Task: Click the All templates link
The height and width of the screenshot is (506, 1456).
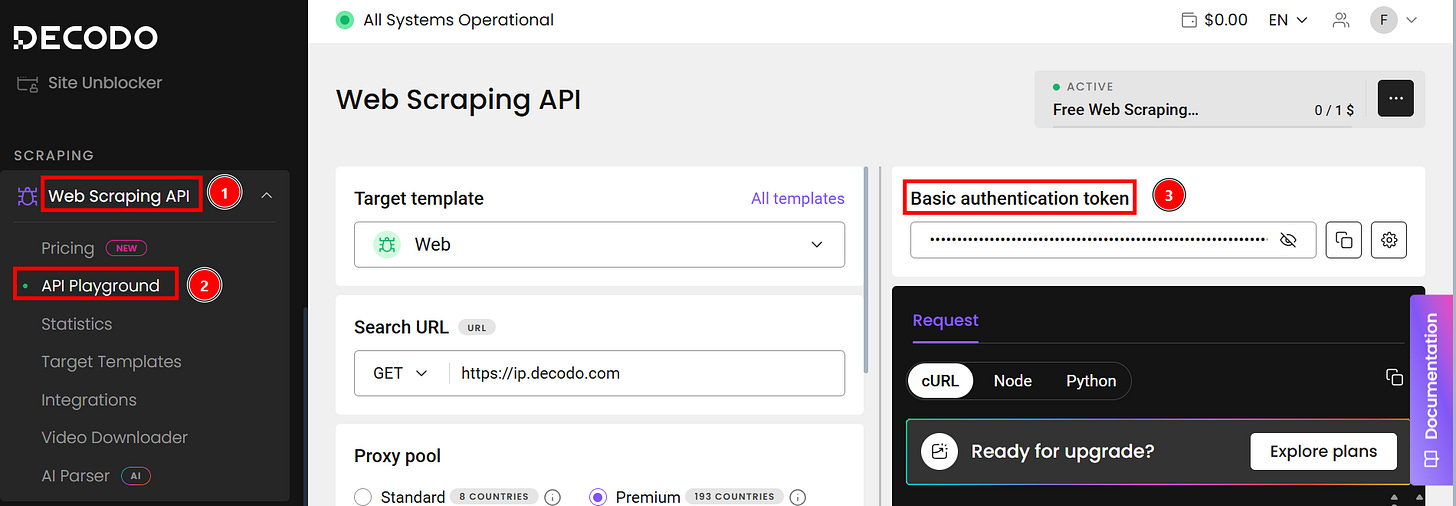Action: (798, 199)
